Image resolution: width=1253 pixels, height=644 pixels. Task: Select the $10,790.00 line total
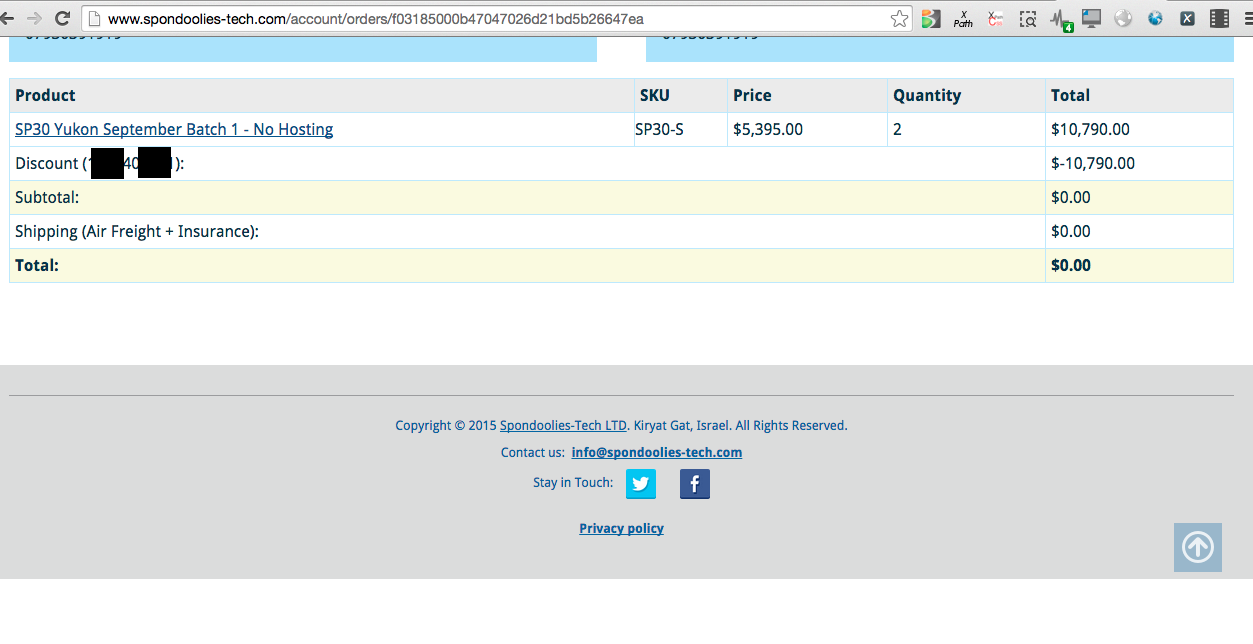point(1091,129)
